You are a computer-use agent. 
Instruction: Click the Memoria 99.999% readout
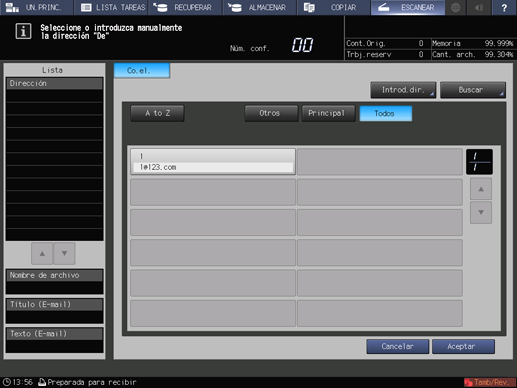472,43
